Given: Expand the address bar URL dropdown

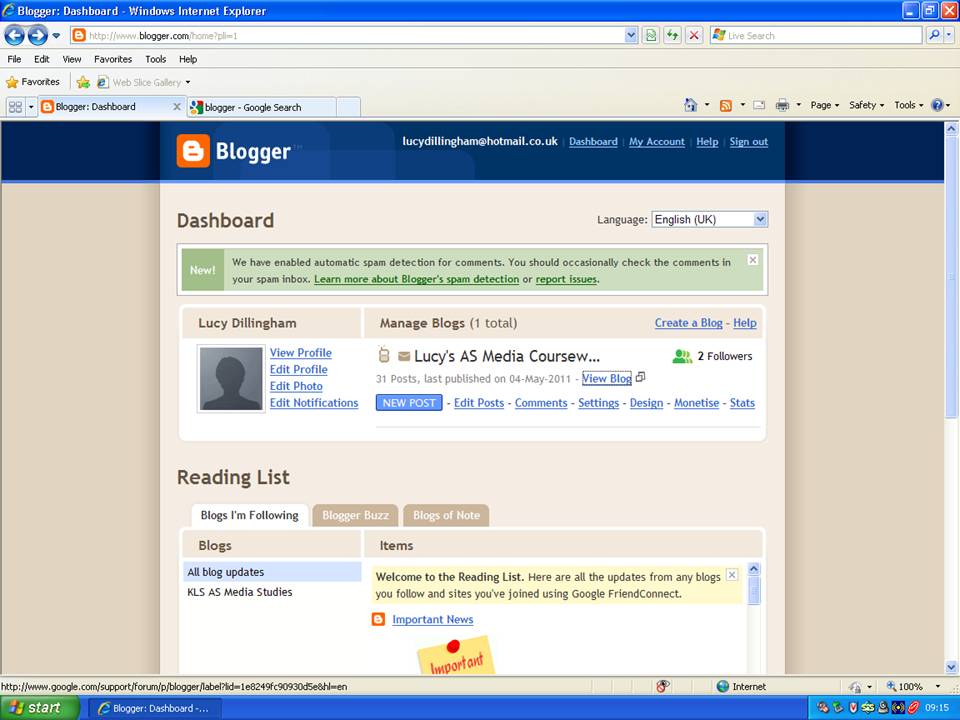Looking at the screenshot, I should click(631, 36).
